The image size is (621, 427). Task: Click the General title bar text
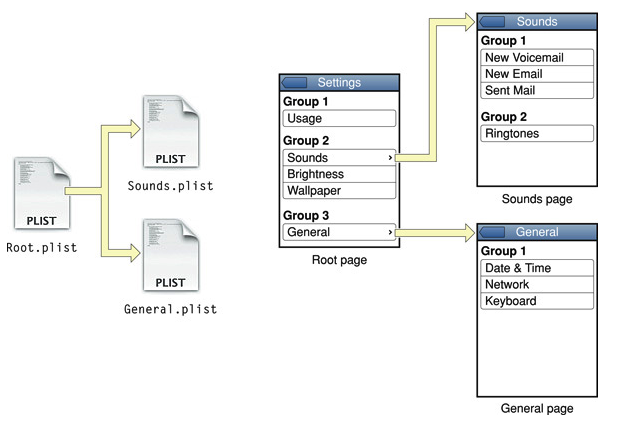[x=537, y=232]
